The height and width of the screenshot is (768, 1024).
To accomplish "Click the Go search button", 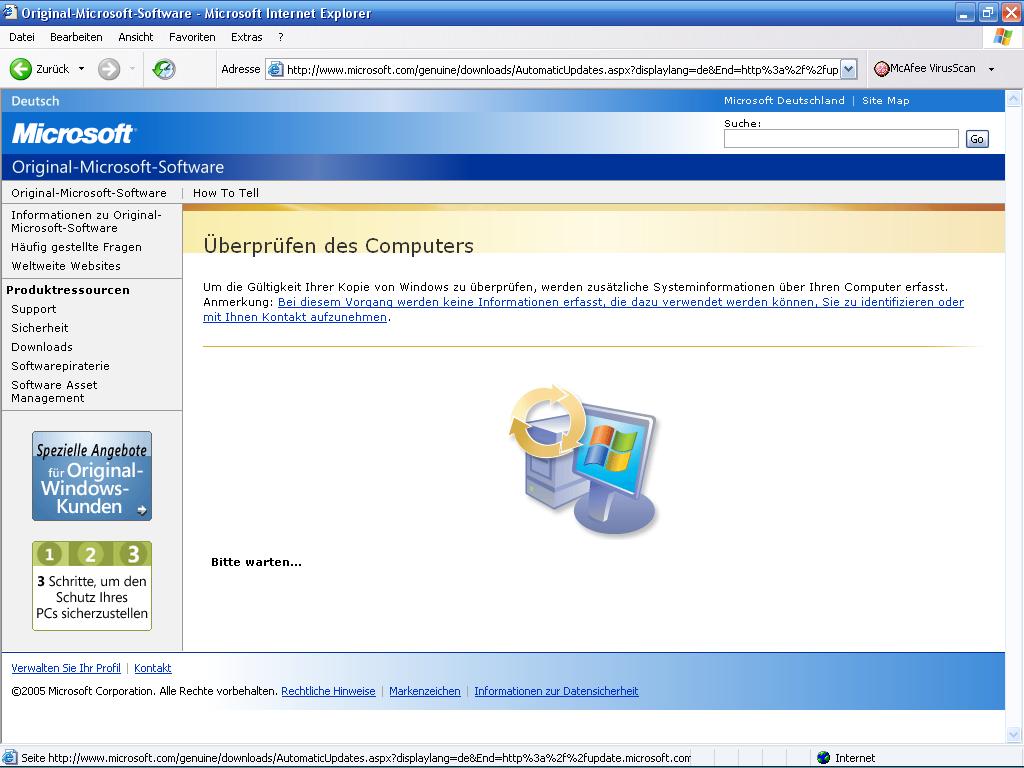I will pyautogui.click(x=977, y=138).
